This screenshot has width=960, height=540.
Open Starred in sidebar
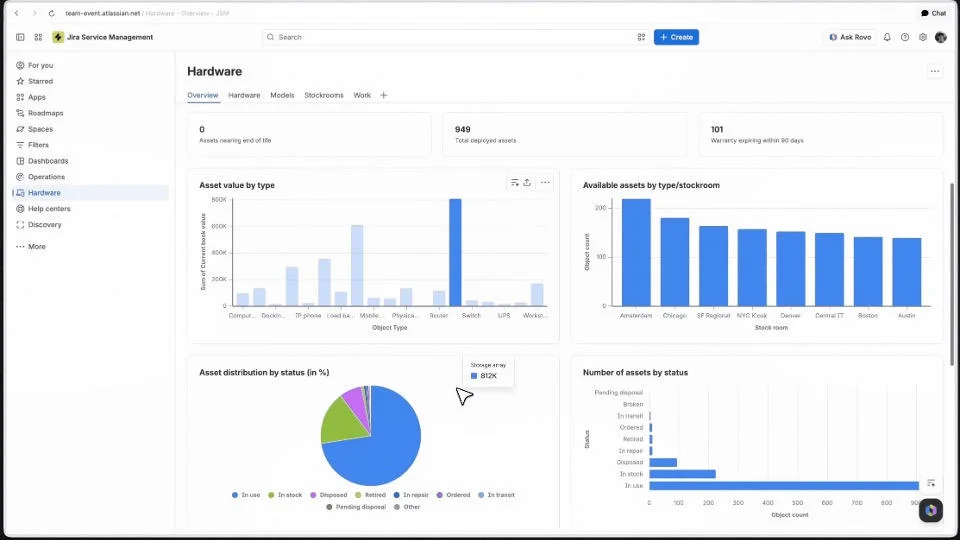(91, 81)
